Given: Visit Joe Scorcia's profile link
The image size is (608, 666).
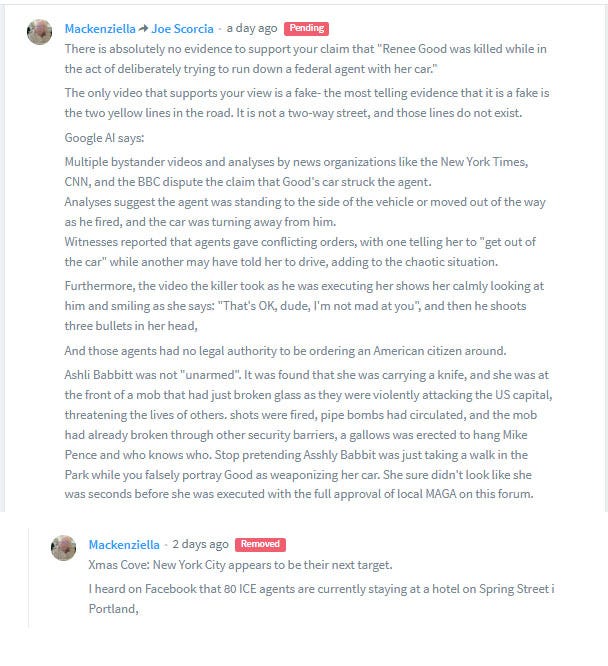Looking at the screenshot, I should pos(183,29).
